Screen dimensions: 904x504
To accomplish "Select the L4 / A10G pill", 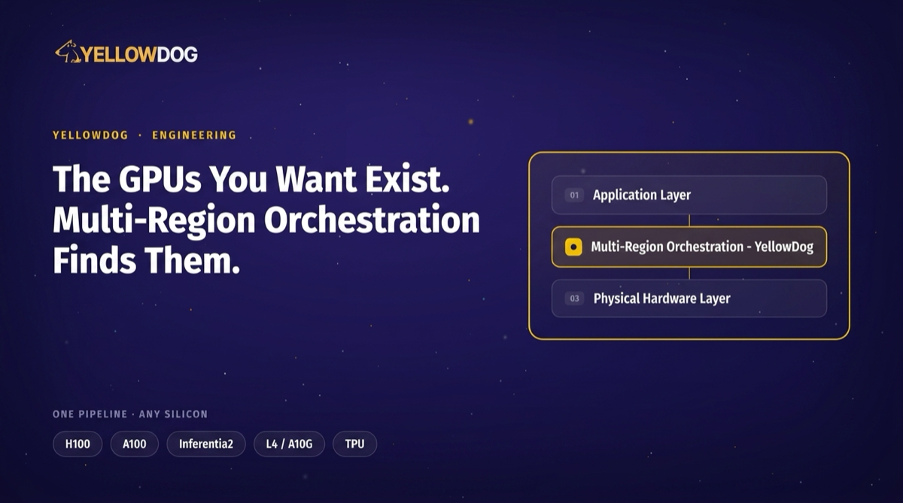I will [x=289, y=444].
